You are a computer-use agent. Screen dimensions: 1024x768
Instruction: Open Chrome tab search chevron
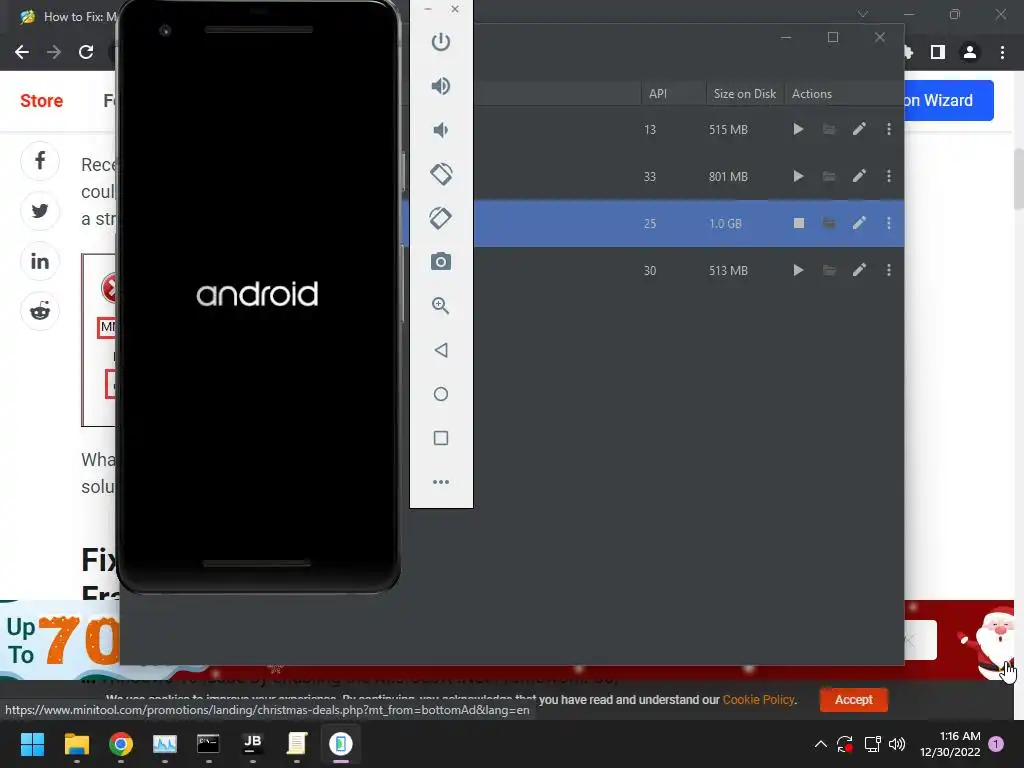[x=863, y=14]
